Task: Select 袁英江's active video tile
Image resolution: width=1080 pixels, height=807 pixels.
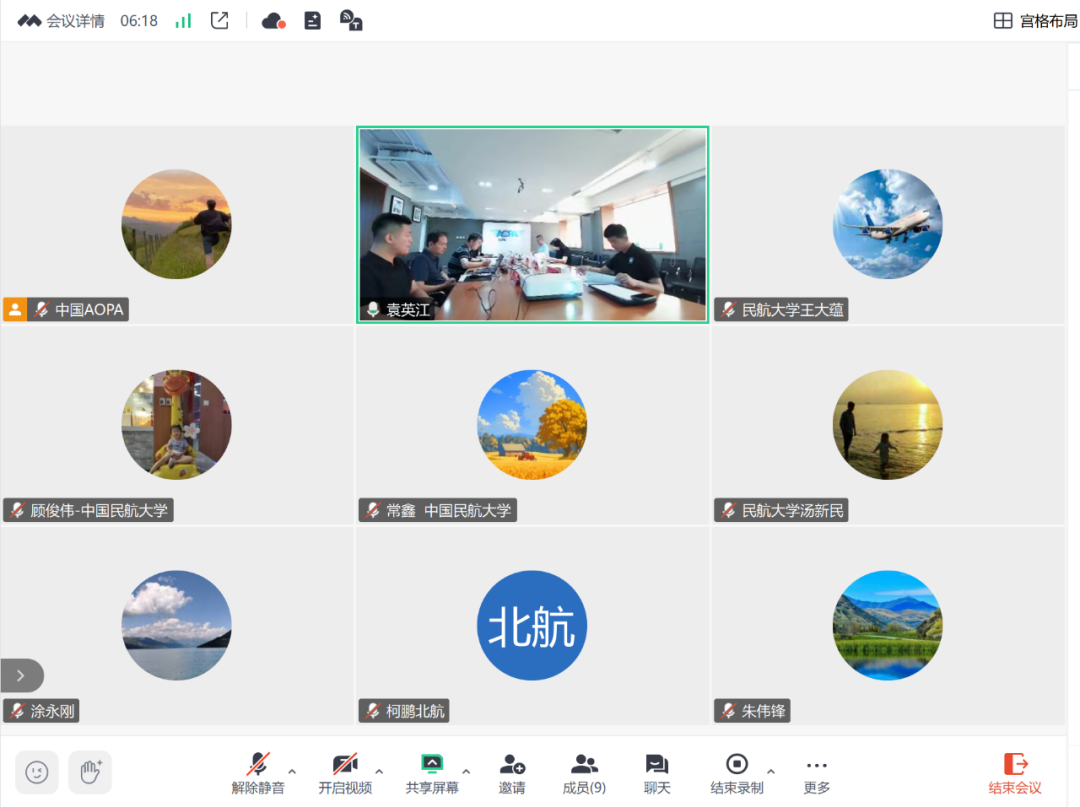Action: (532, 224)
